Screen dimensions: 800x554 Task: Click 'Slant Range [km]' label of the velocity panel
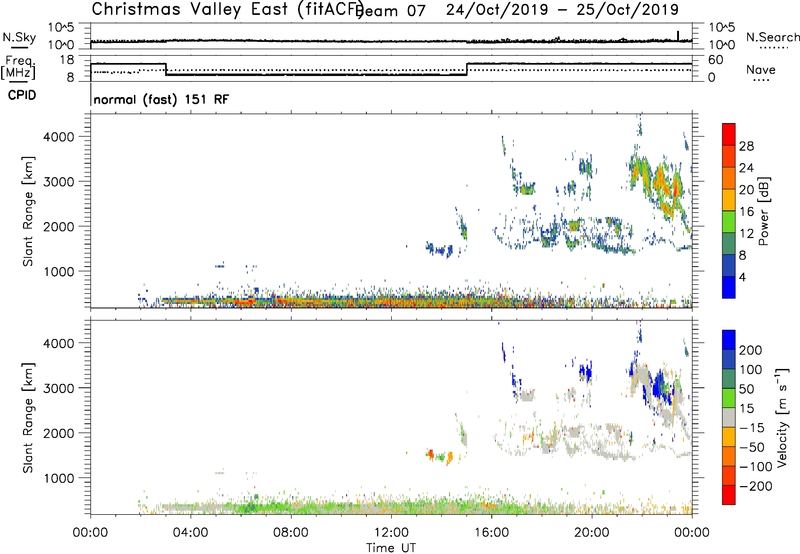(x=28, y=418)
